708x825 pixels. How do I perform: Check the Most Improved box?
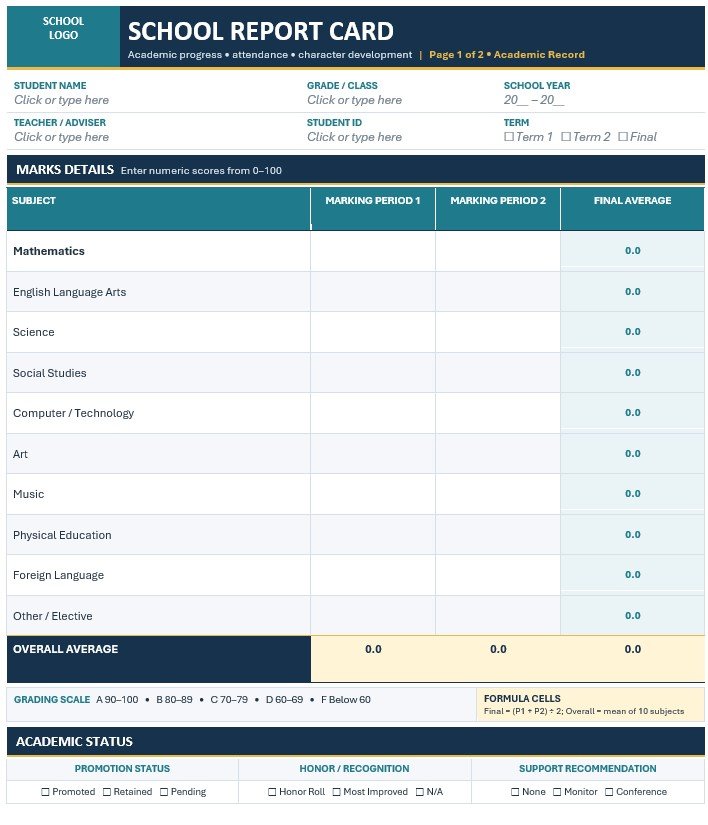click(x=337, y=792)
